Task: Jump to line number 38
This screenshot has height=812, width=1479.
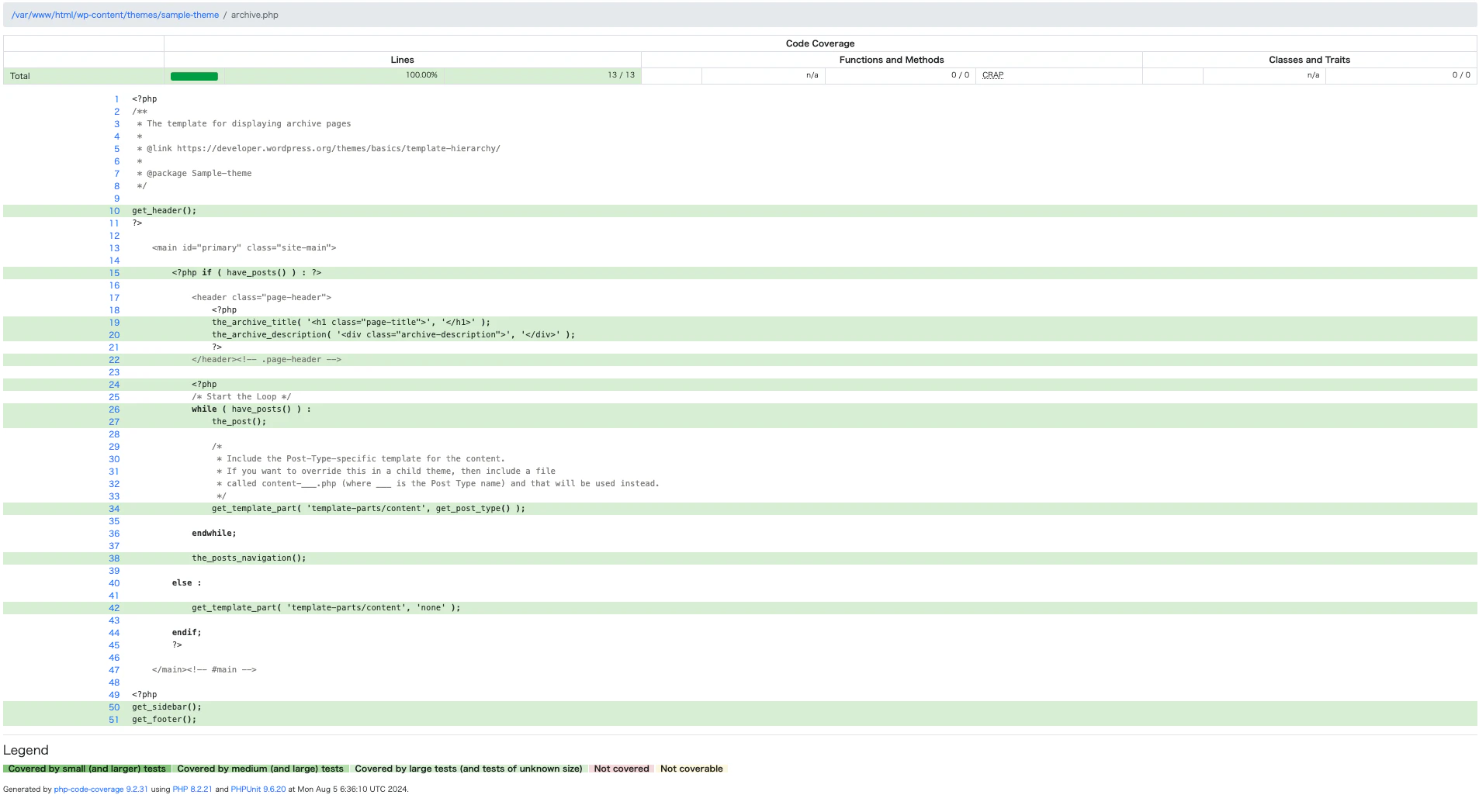Action: coord(114,558)
